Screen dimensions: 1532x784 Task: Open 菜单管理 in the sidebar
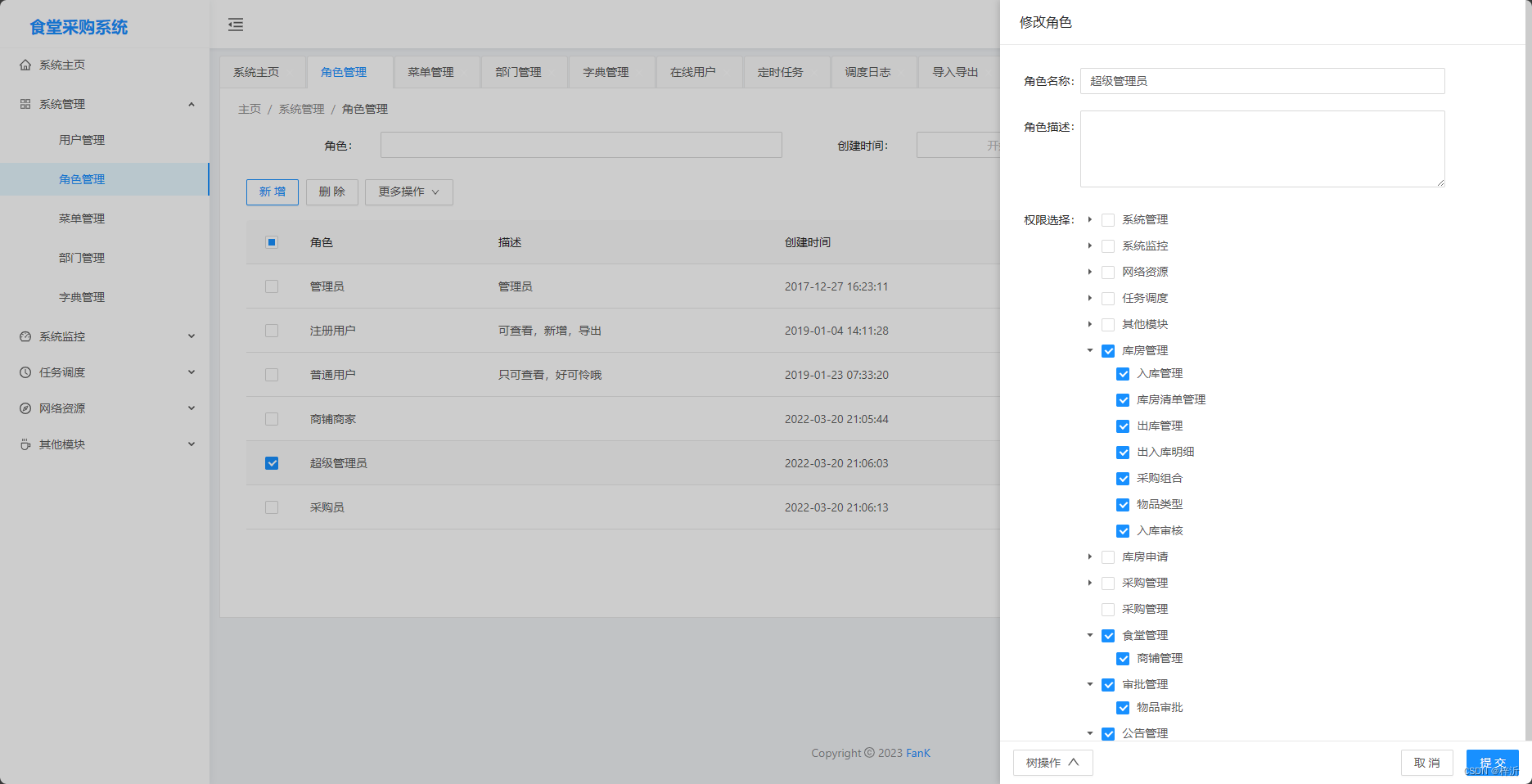105,219
